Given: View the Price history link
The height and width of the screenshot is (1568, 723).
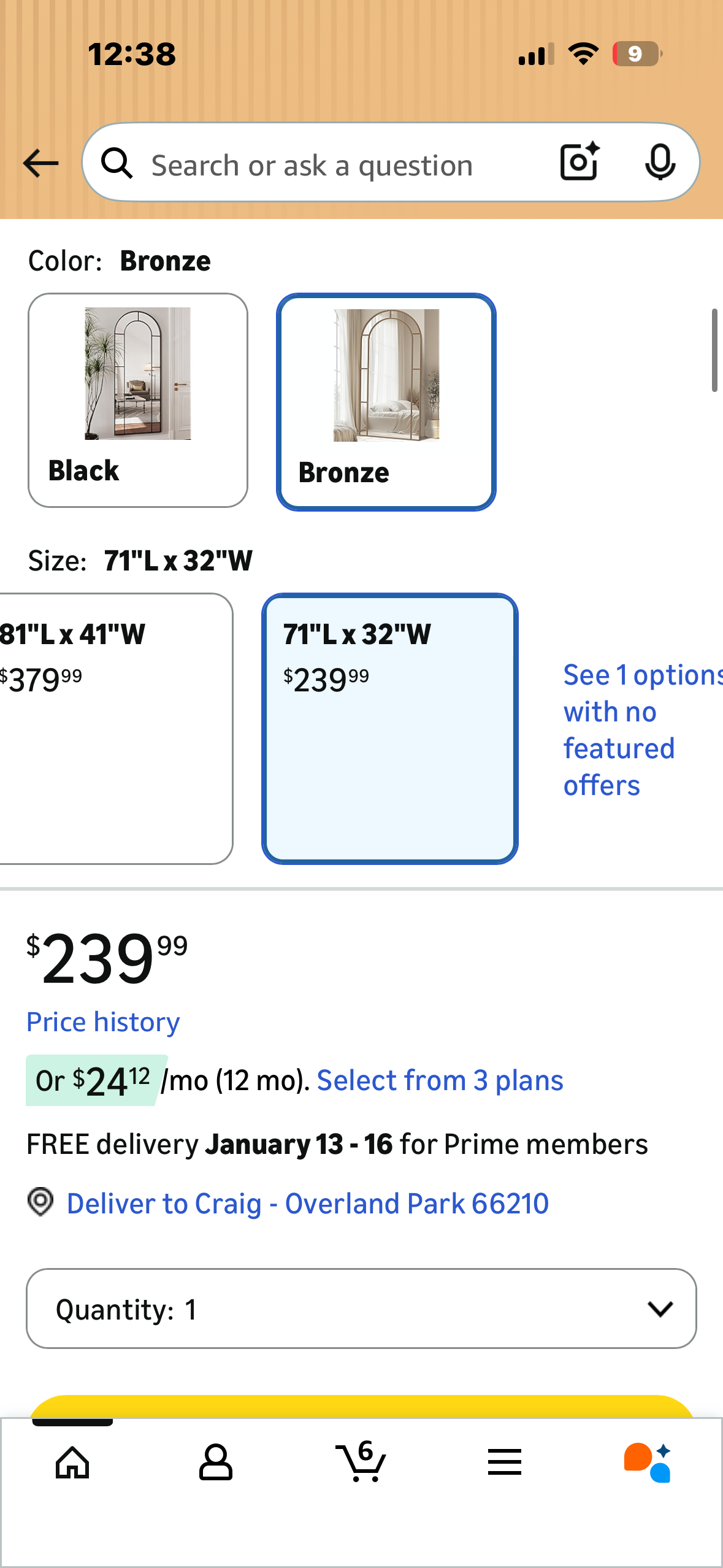Looking at the screenshot, I should click(103, 1022).
